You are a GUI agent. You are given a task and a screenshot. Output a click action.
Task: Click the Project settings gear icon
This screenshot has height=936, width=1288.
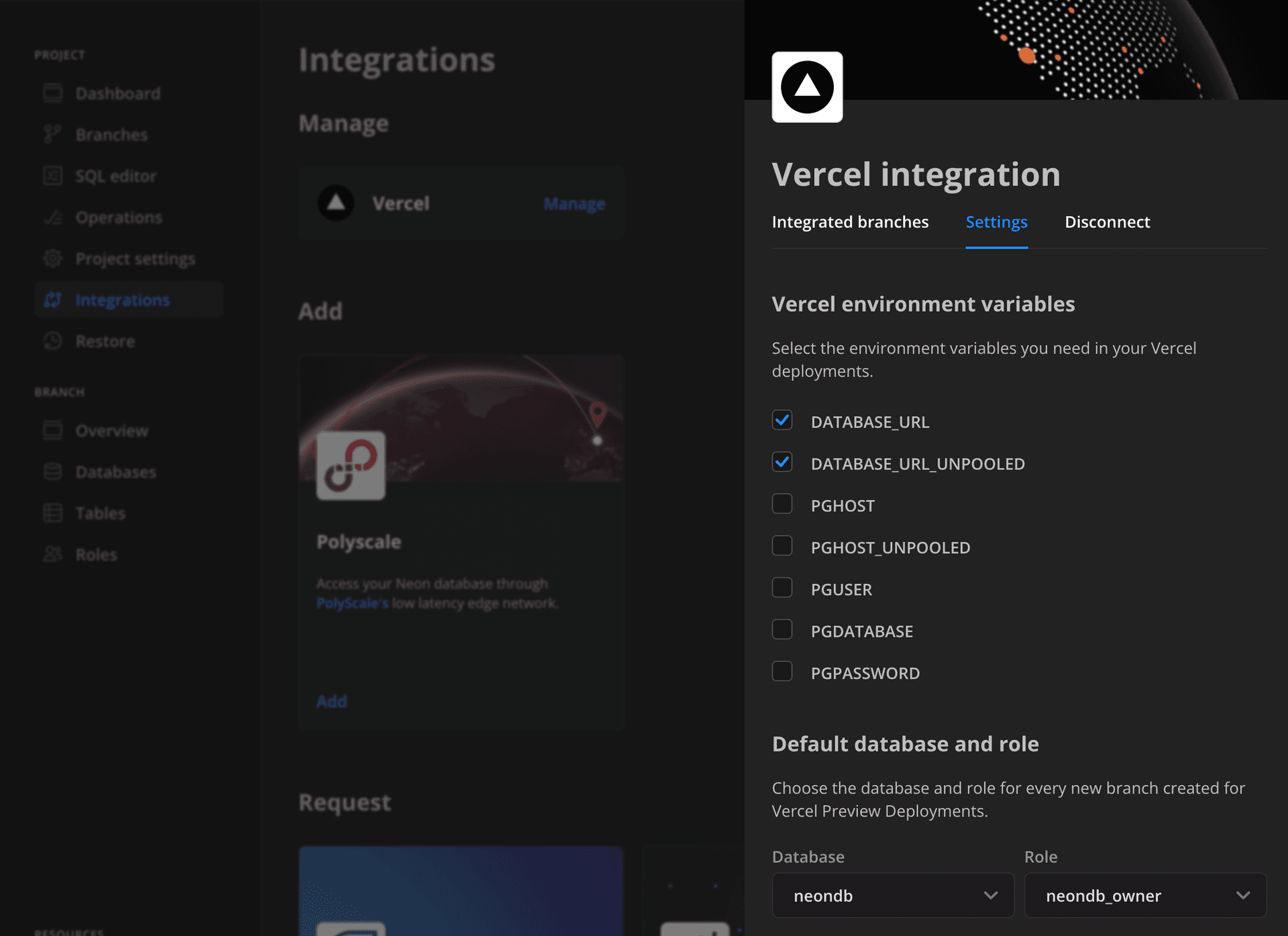pyautogui.click(x=52, y=258)
